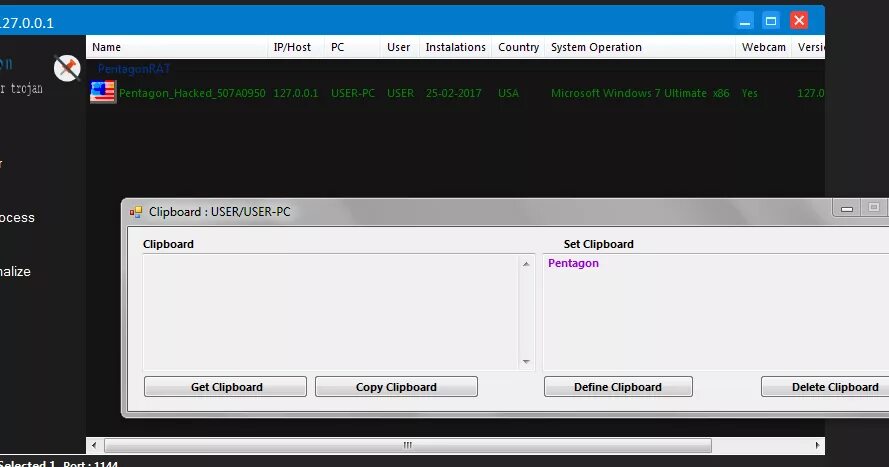Click the Get Clipboard button
Image resolution: width=889 pixels, height=467 pixels.
coord(225,387)
